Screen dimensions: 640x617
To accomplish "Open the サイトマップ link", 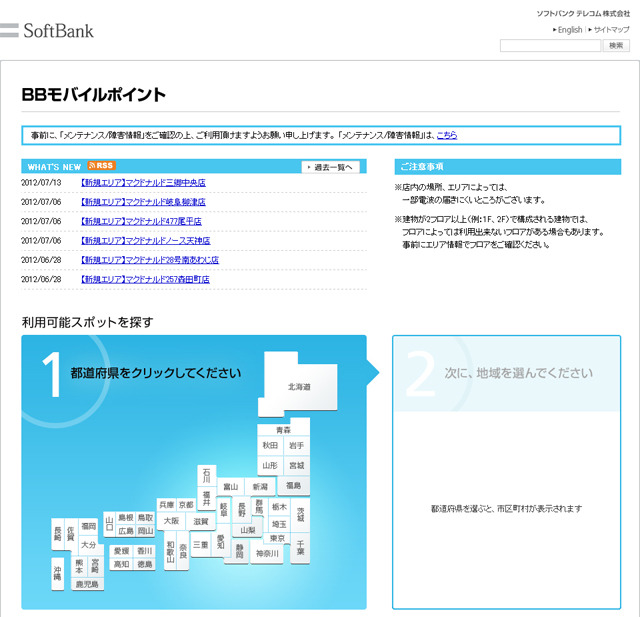I will 610,29.
